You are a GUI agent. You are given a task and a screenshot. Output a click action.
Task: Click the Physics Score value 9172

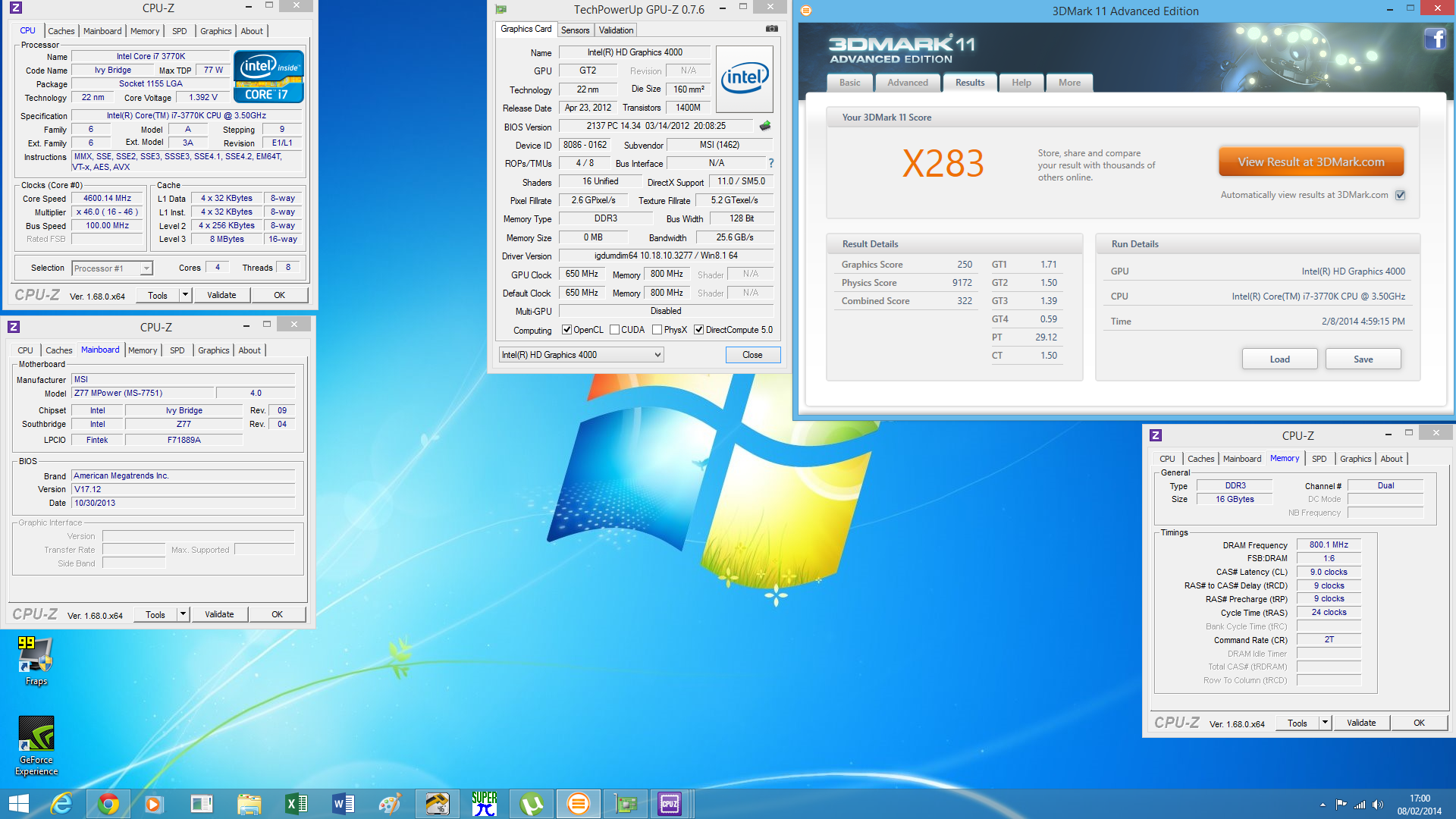(962, 283)
